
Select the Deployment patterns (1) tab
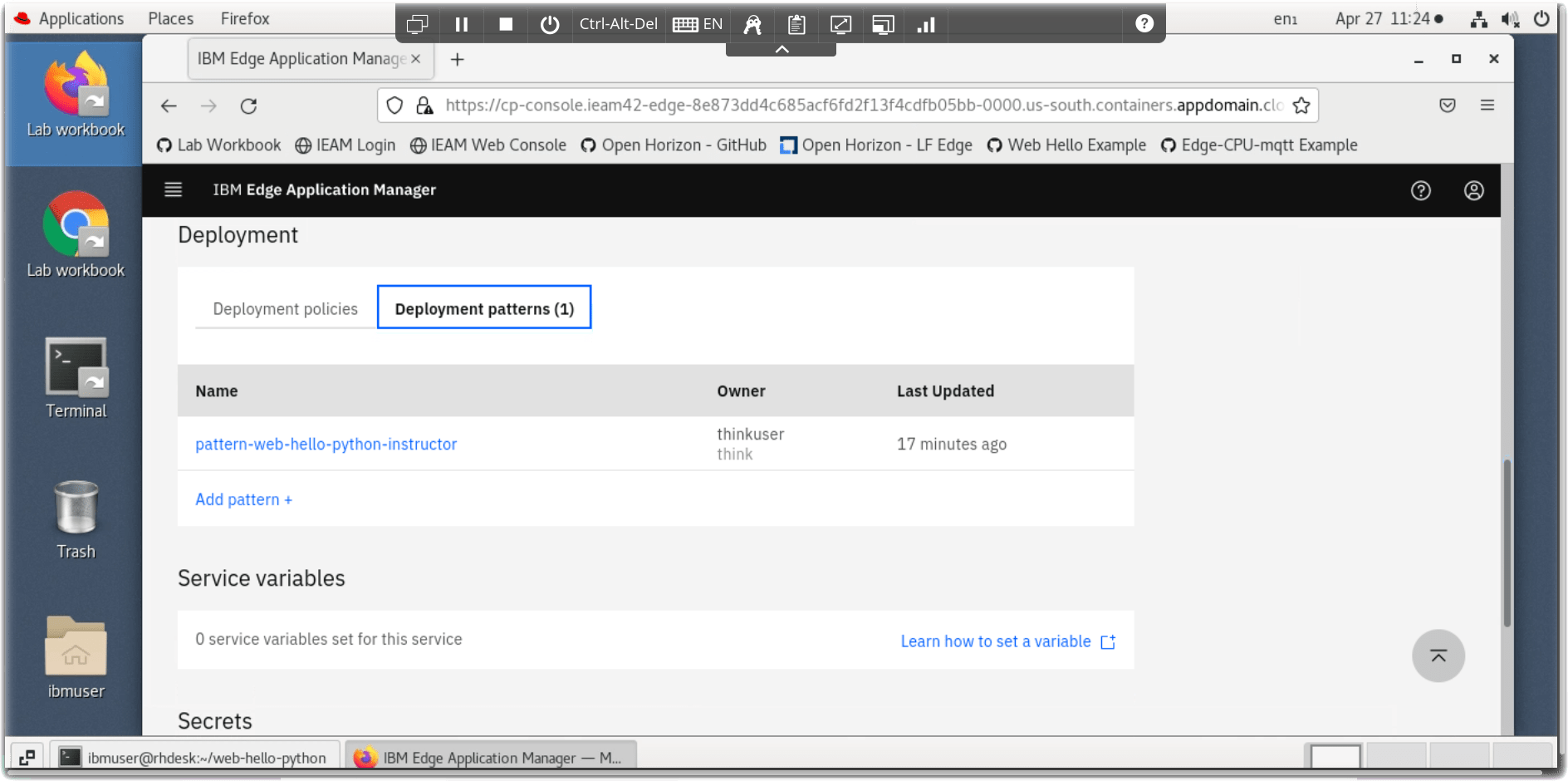(x=484, y=308)
